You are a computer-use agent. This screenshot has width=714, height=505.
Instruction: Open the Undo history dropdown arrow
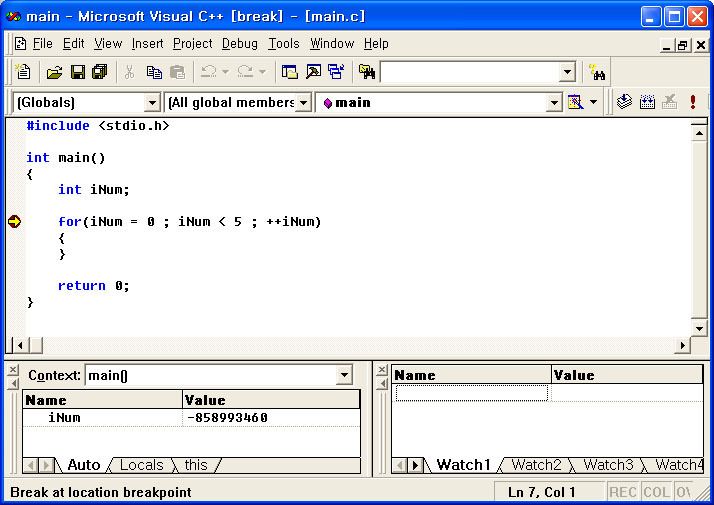(225, 71)
